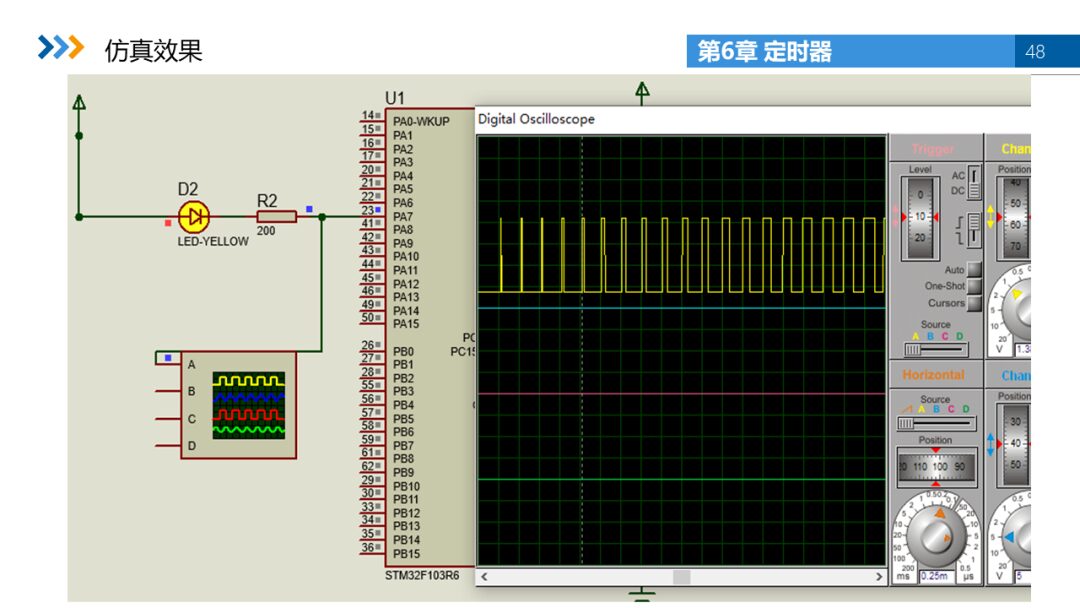1080x608 pixels.
Task: Click the yellow LED D2 component
Action: click(194, 217)
